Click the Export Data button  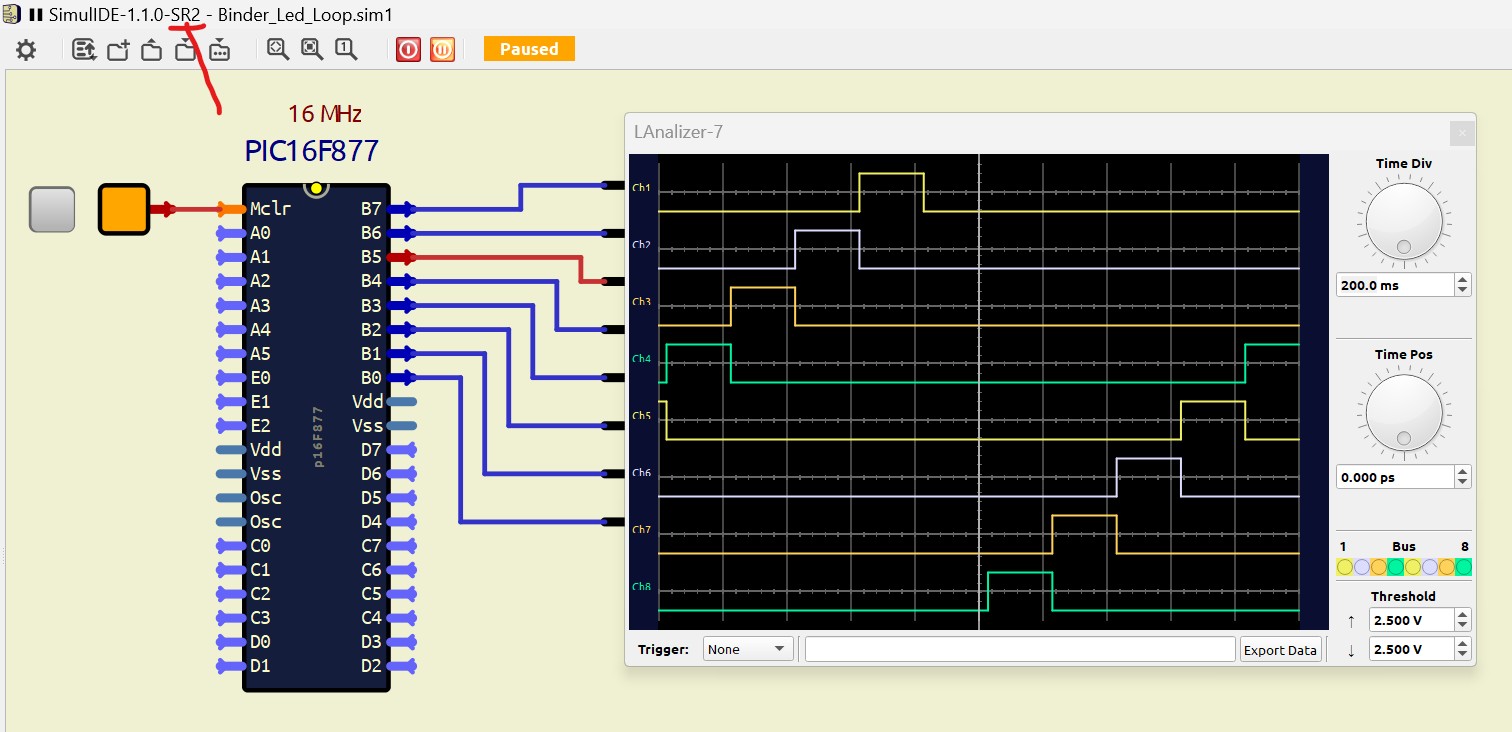[x=1279, y=650]
